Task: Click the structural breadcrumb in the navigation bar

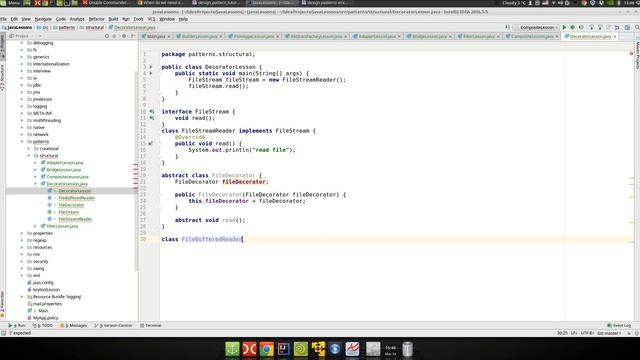Action: pos(92,27)
